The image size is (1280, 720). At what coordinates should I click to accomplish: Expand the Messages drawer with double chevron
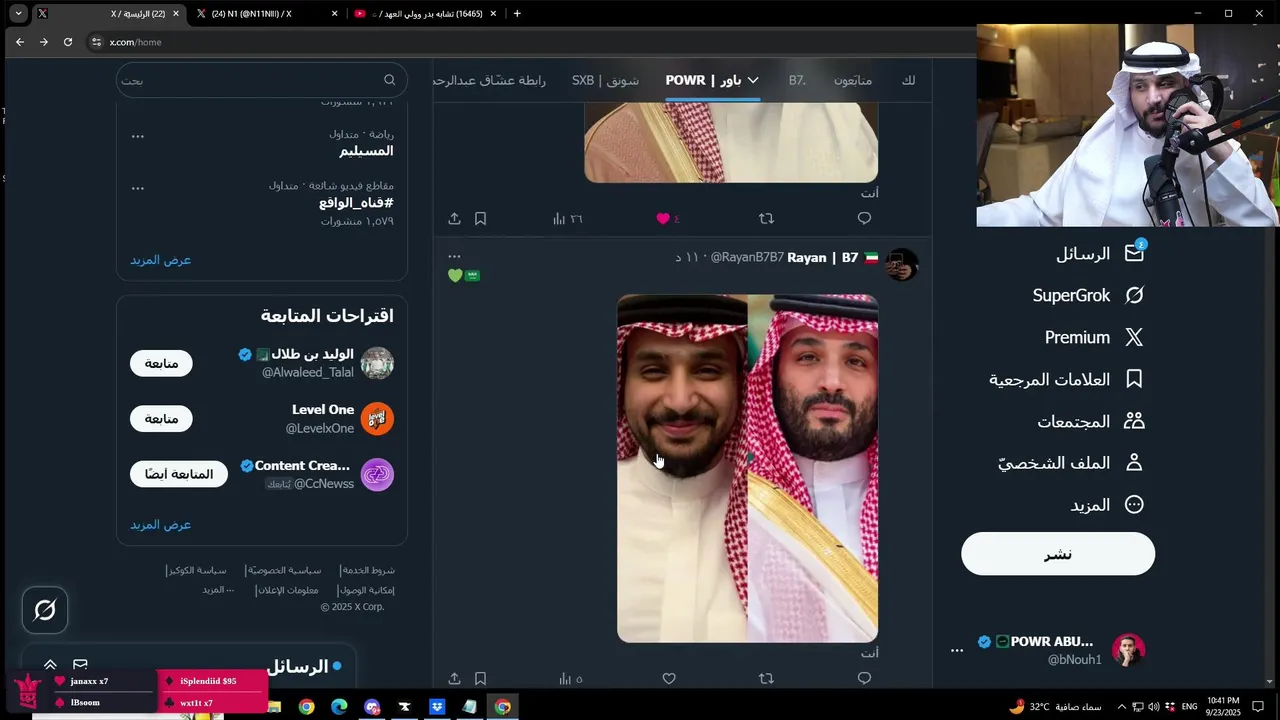point(50,665)
